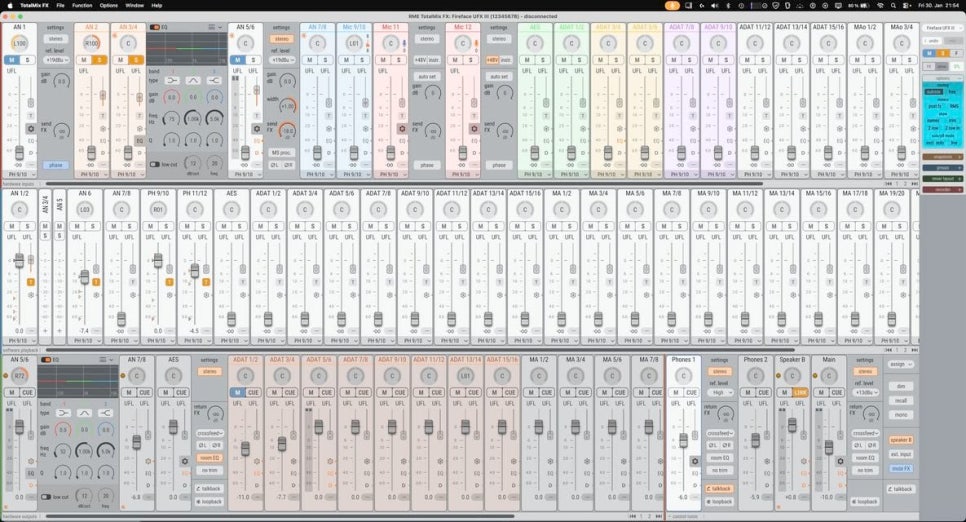966x522 pixels.
Task: Click the EQ icon on AN 3/4 channel
Action: (141, 140)
